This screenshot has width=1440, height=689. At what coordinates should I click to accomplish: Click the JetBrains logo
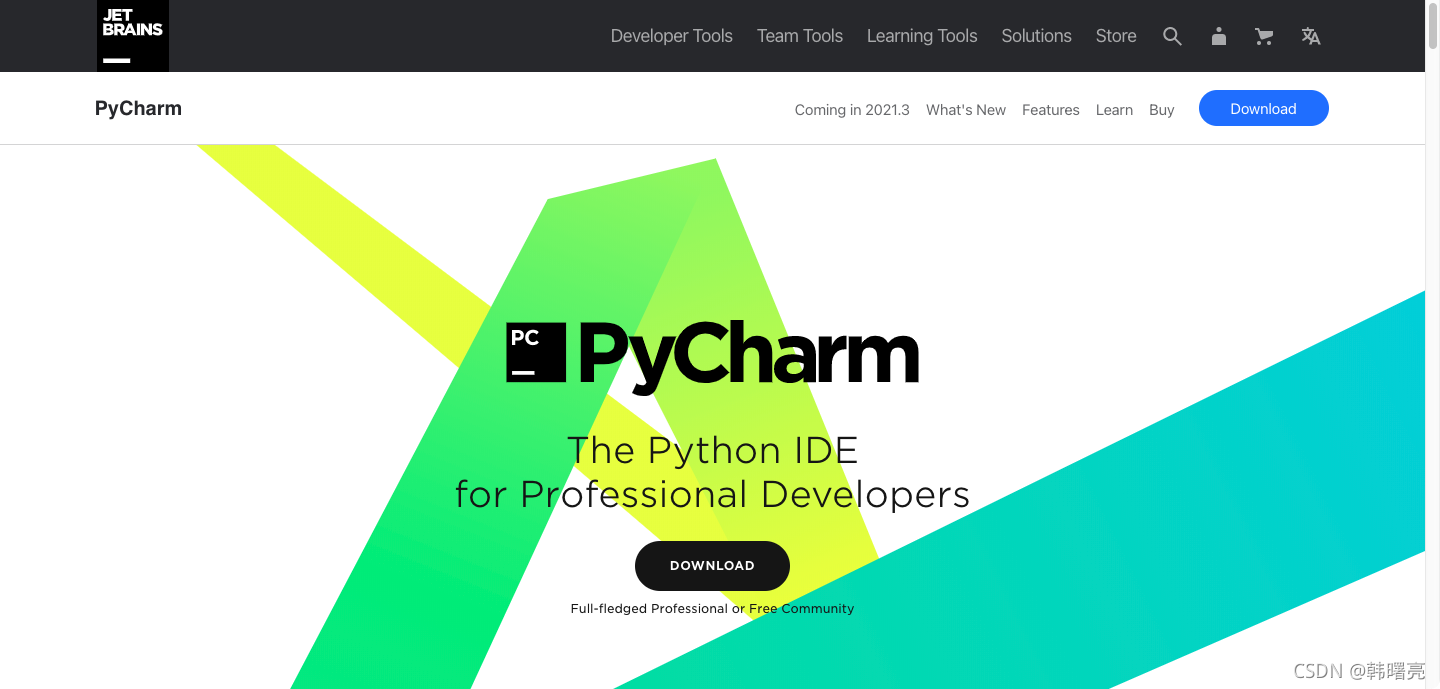coord(132,36)
